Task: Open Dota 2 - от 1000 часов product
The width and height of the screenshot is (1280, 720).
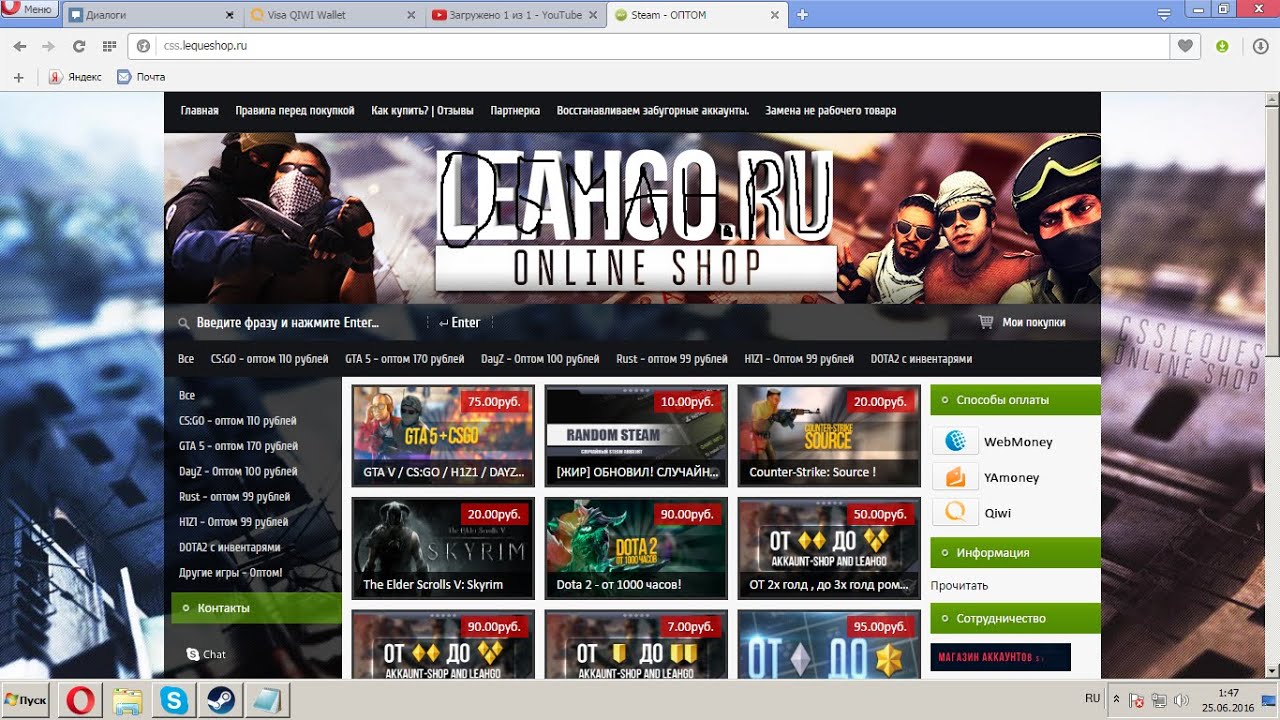Action: (636, 548)
